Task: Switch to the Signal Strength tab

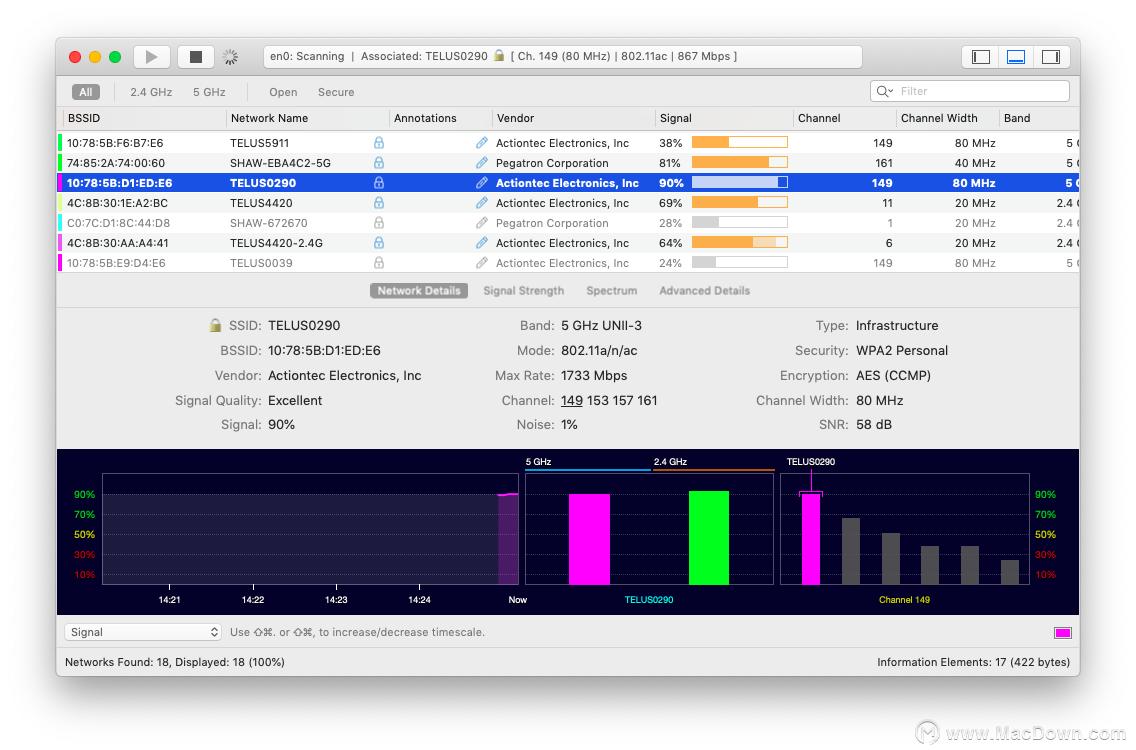Action: [x=524, y=291]
